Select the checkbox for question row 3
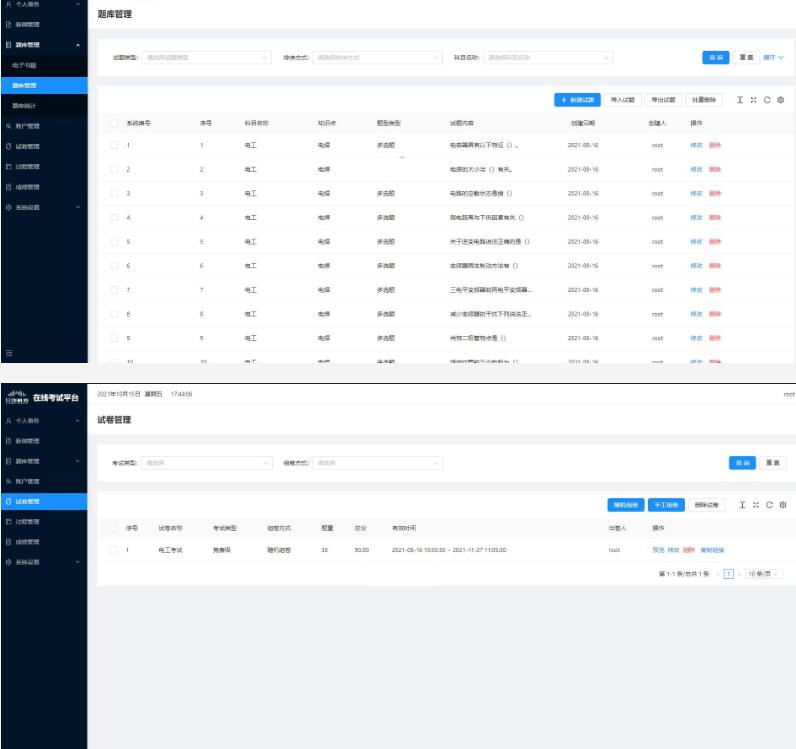Viewport: 796px width, 749px height. (114, 193)
